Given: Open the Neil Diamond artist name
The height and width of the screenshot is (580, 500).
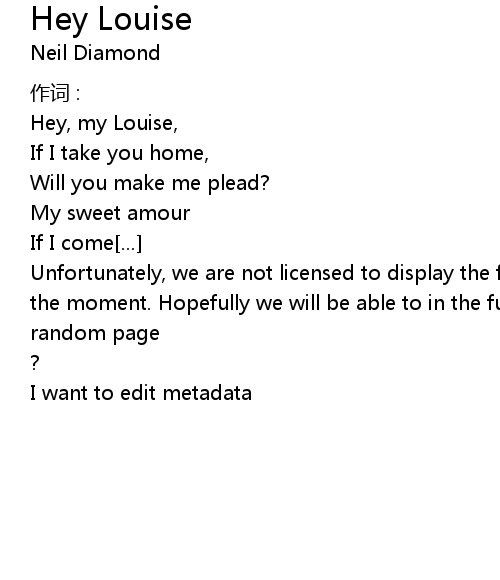Looking at the screenshot, I should (95, 53).
